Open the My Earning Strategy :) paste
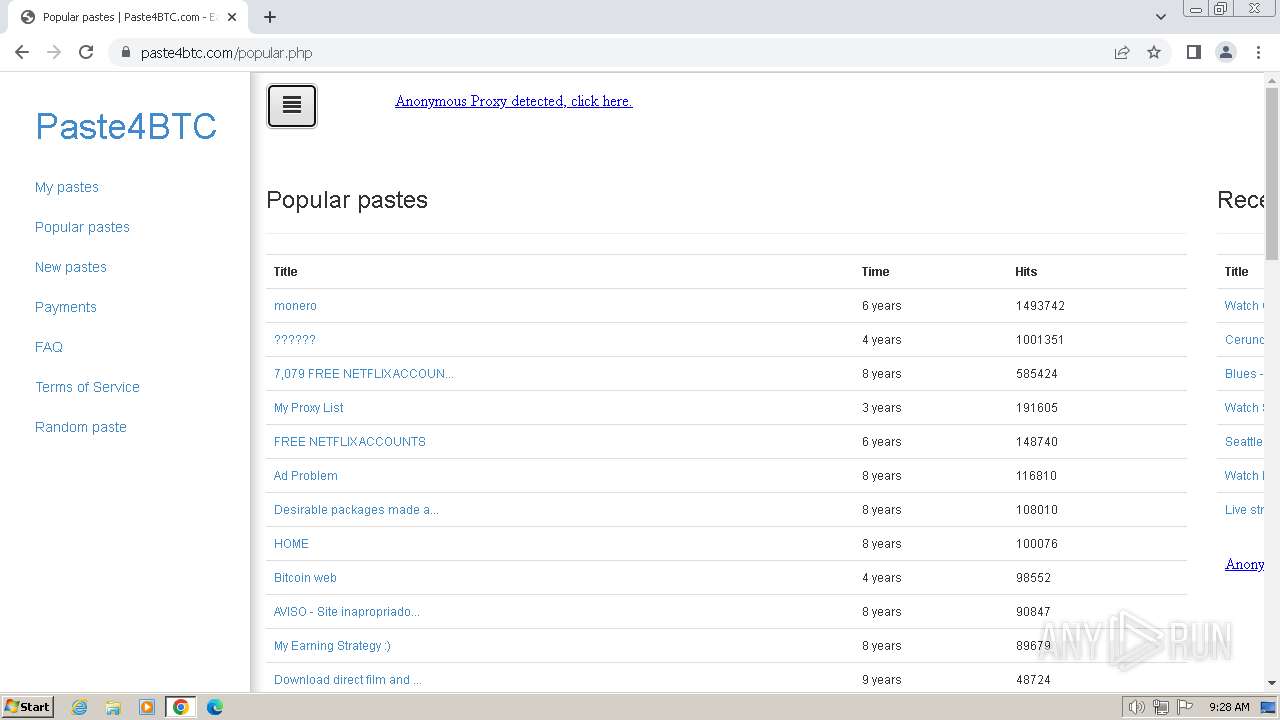The image size is (1280, 720). click(332, 646)
